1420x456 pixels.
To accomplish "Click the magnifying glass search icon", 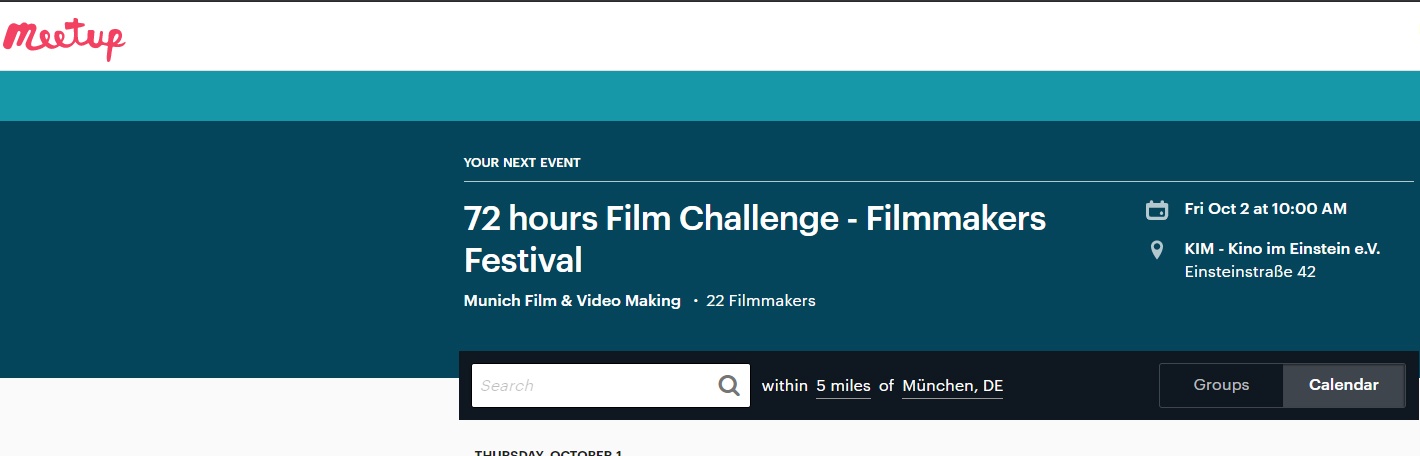I will click(x=730, y=385).
